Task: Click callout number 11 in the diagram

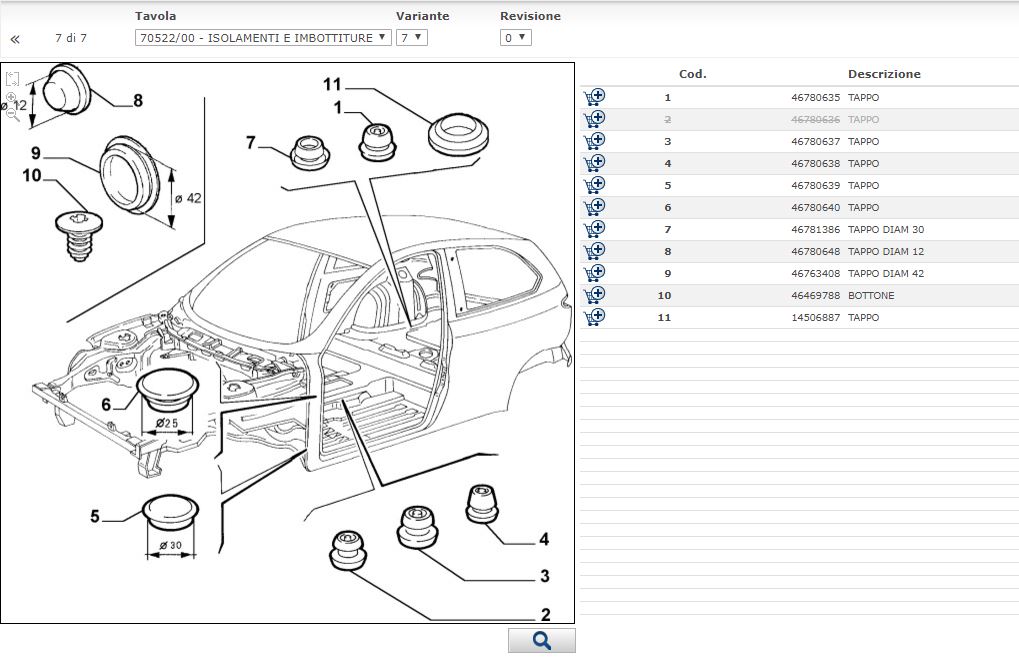Action: pos(332,84)
